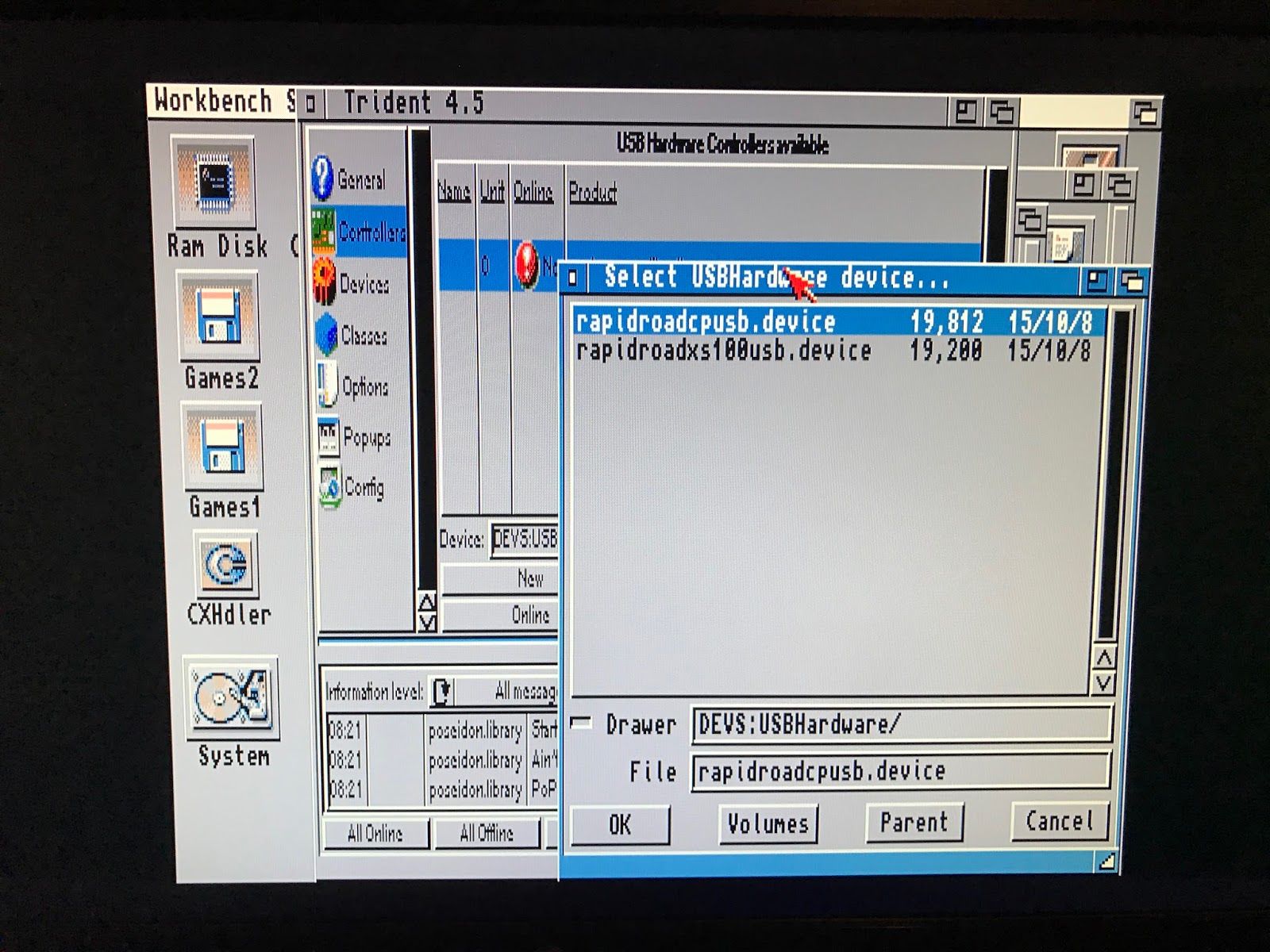Viewport: 1270px width, 952px height.
Task: Click the Trident window depth gadget
Action: (1002, 113)
